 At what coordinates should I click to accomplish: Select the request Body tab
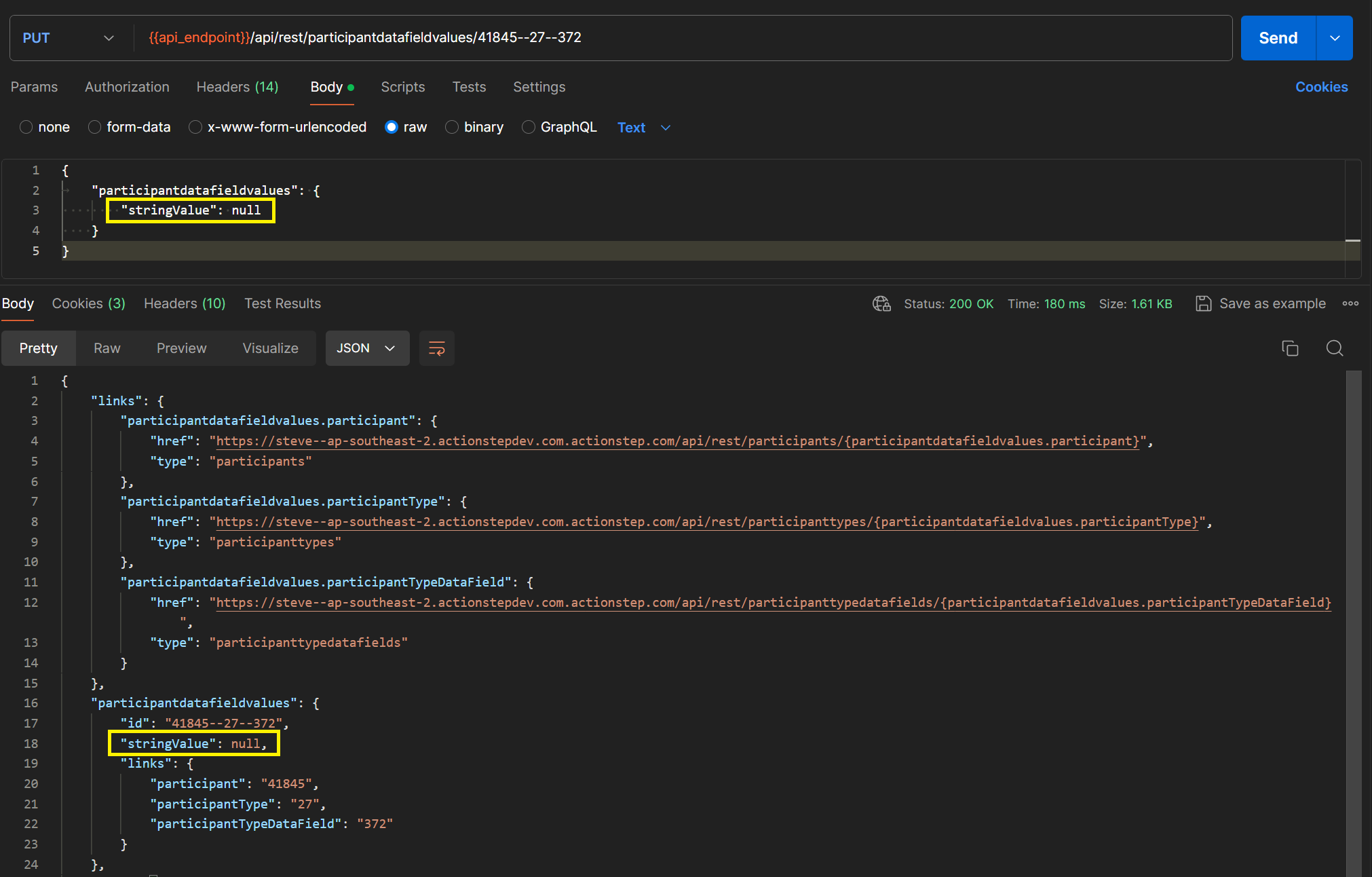(x=332, y=87)
